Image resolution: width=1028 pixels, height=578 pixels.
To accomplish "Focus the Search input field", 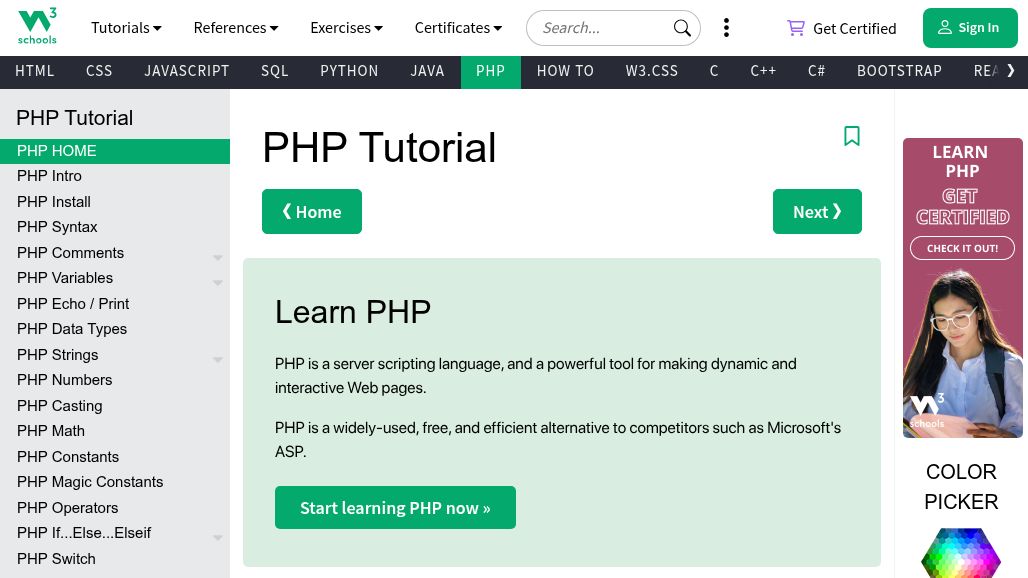I will (x=602, y=28).
